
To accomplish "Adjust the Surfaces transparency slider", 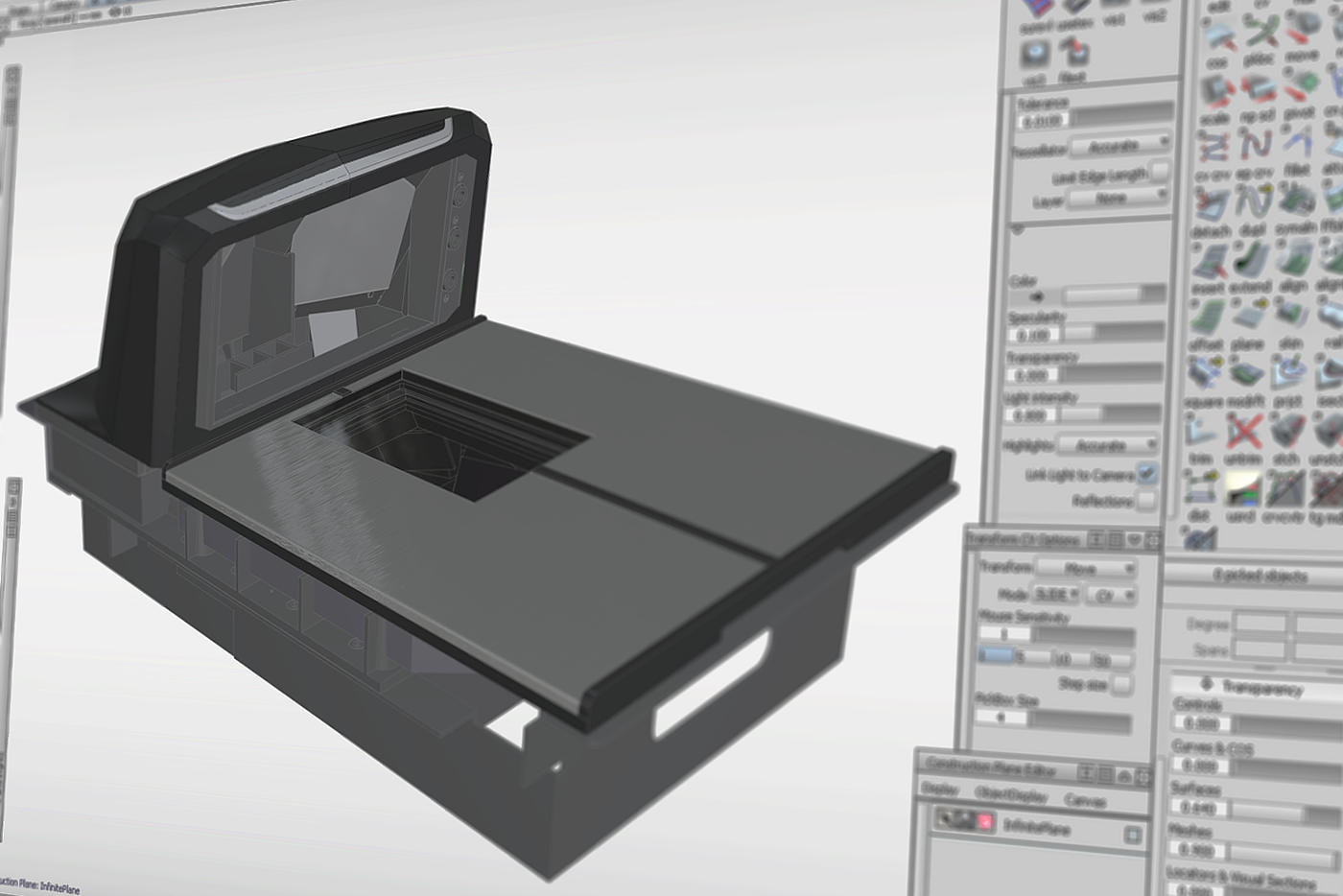I will click(1286, 813).
